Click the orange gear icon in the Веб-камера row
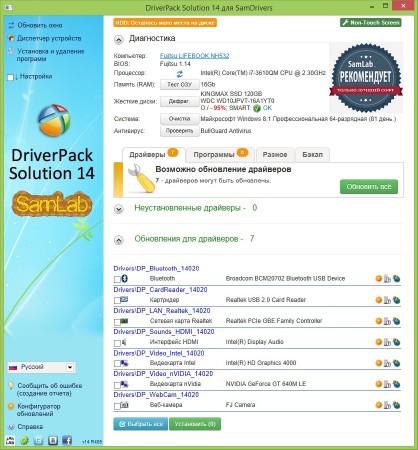Screen dimensions: 418x450 tap(379, 405)
